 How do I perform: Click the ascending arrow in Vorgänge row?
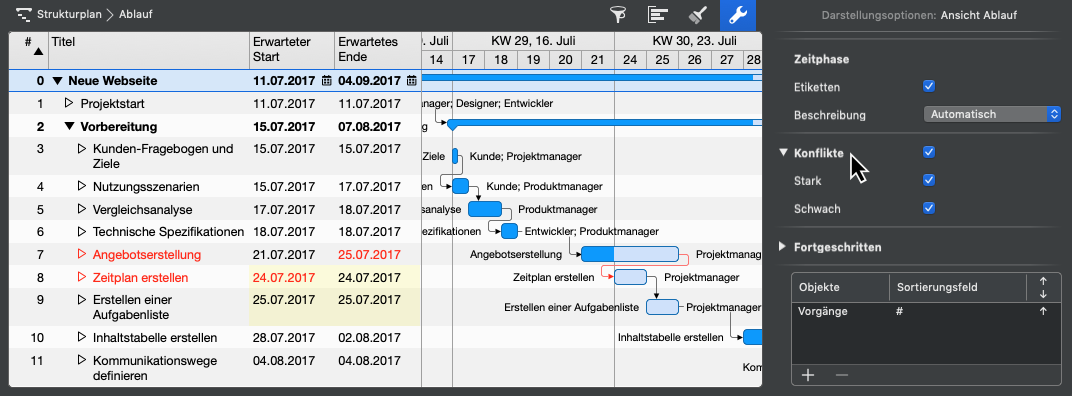pyautogui.click(x=1043, y=311)
